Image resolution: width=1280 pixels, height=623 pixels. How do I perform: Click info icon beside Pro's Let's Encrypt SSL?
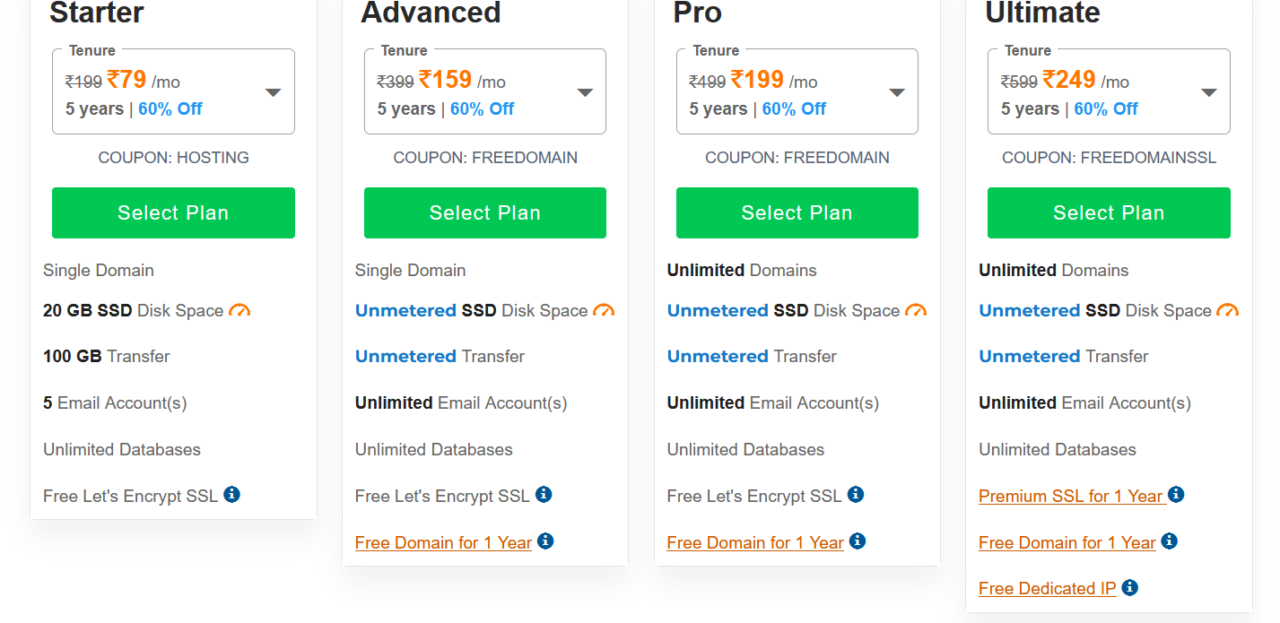(856, 494)
